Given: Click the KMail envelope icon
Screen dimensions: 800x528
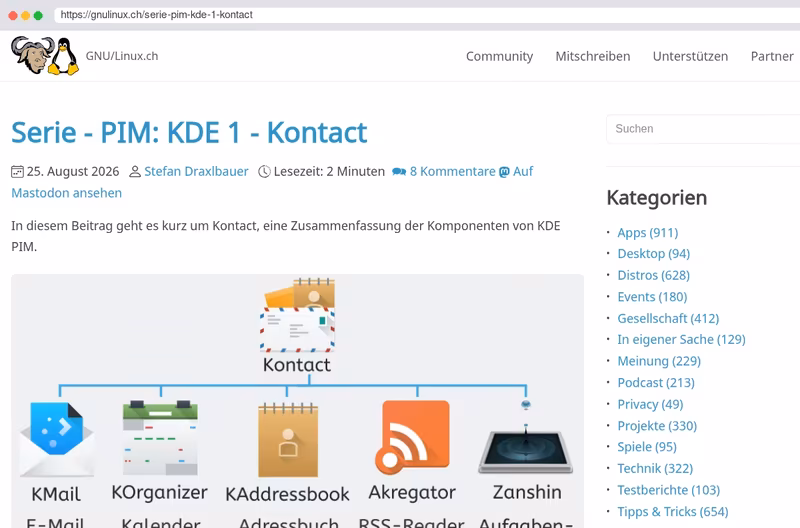Looking at the screenshot, I should 57,439.
